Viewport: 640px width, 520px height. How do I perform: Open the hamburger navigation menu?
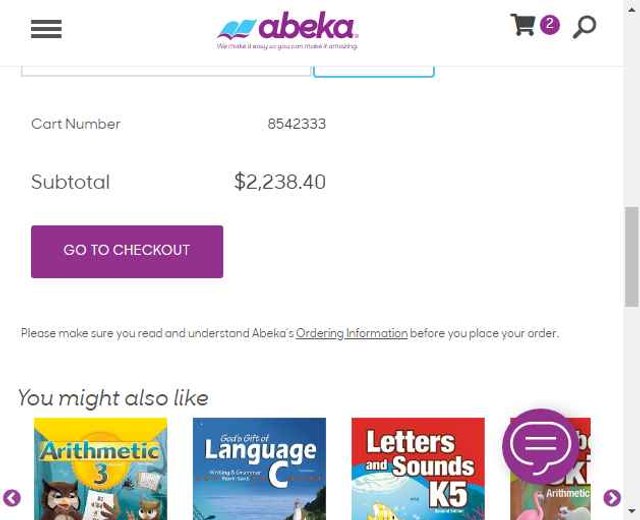tap(46, 29)
